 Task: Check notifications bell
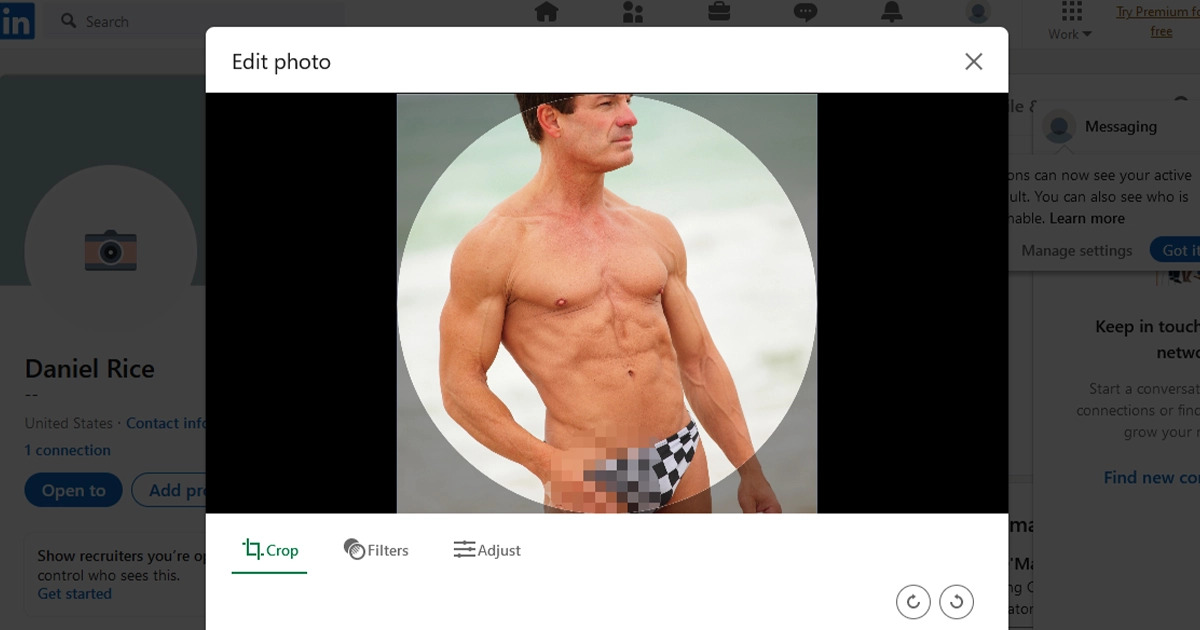pyautogui.click(x=890, y=14)
